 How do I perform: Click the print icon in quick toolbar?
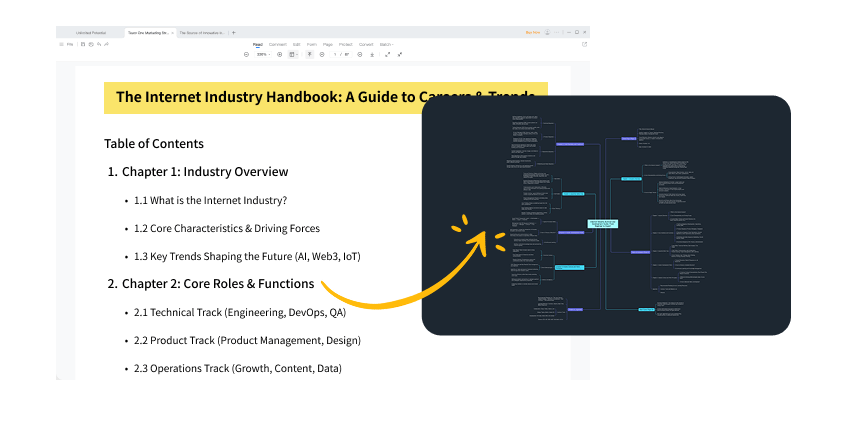pos(91,44)
